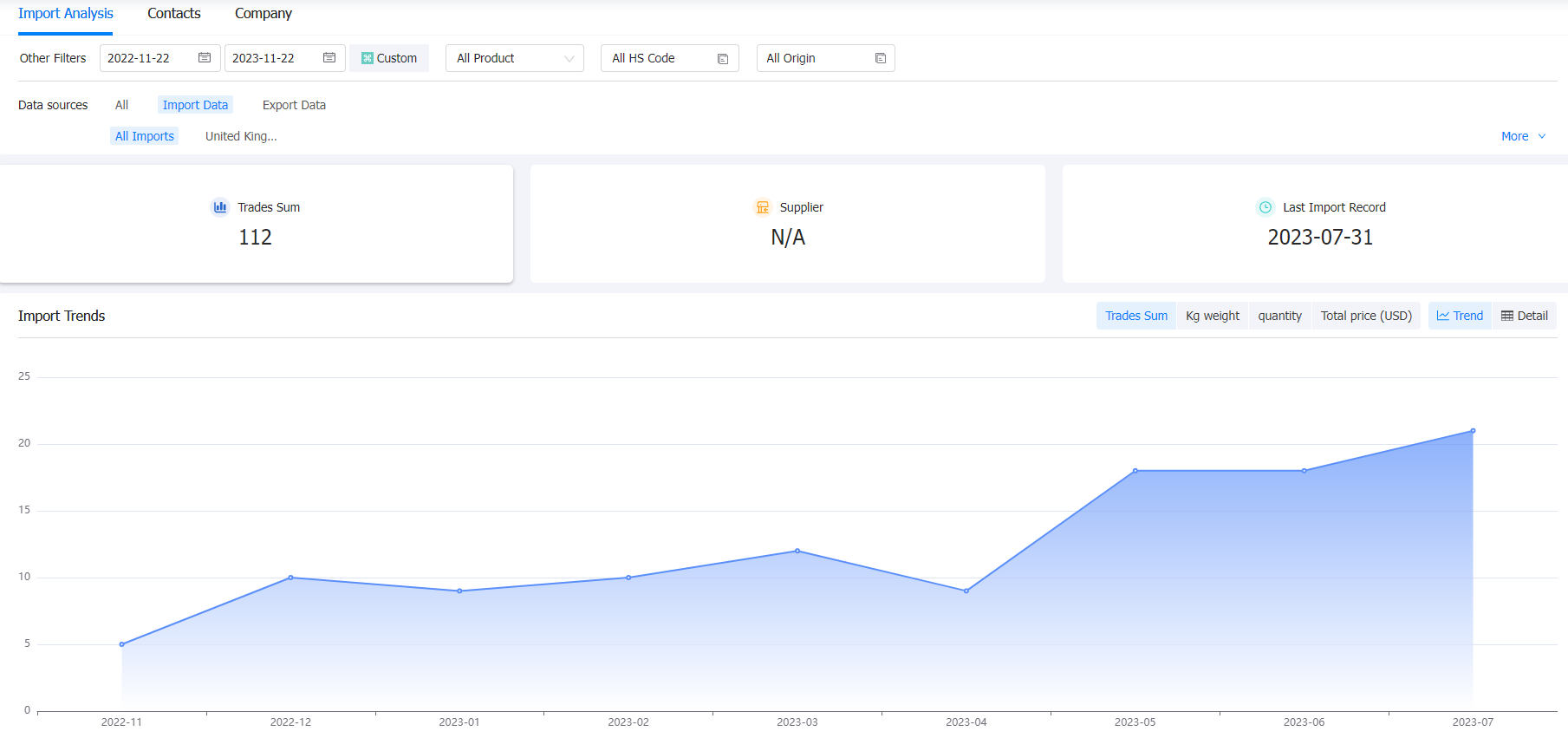The height and width of the screenshot is (738, 1568).
Task: Click the 2023-07 data point on chart
Action: [1473, 431]
